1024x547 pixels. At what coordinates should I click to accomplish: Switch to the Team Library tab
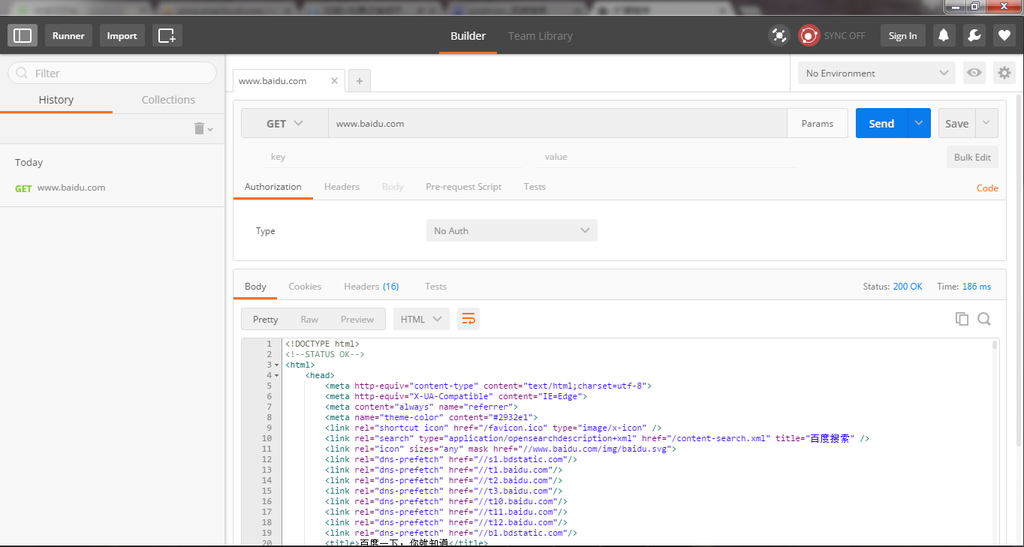pyautogui.click(x=540, y=36)
